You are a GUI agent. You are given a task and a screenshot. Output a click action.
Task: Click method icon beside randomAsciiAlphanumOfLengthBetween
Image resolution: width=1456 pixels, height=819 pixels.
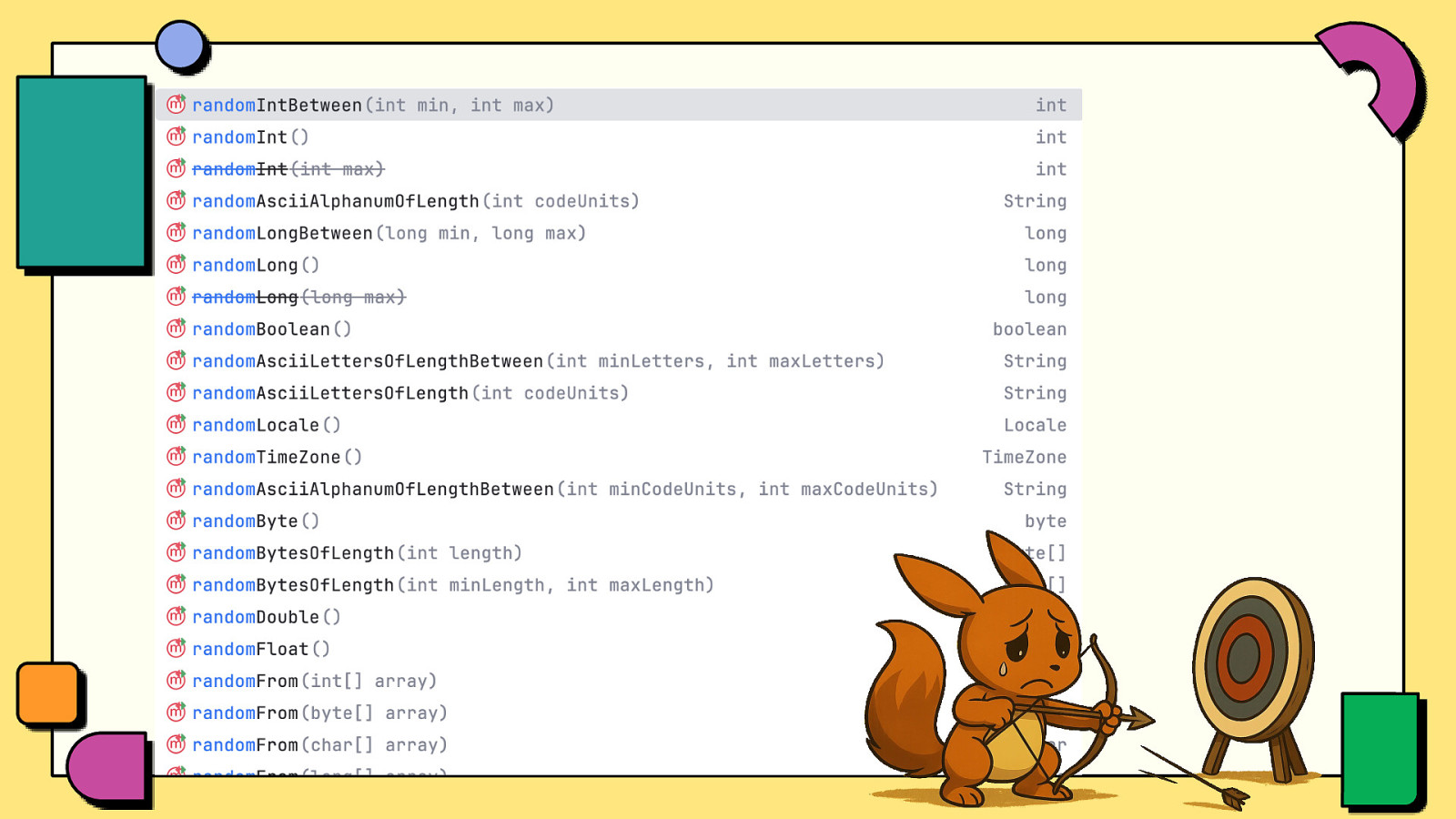176,488
